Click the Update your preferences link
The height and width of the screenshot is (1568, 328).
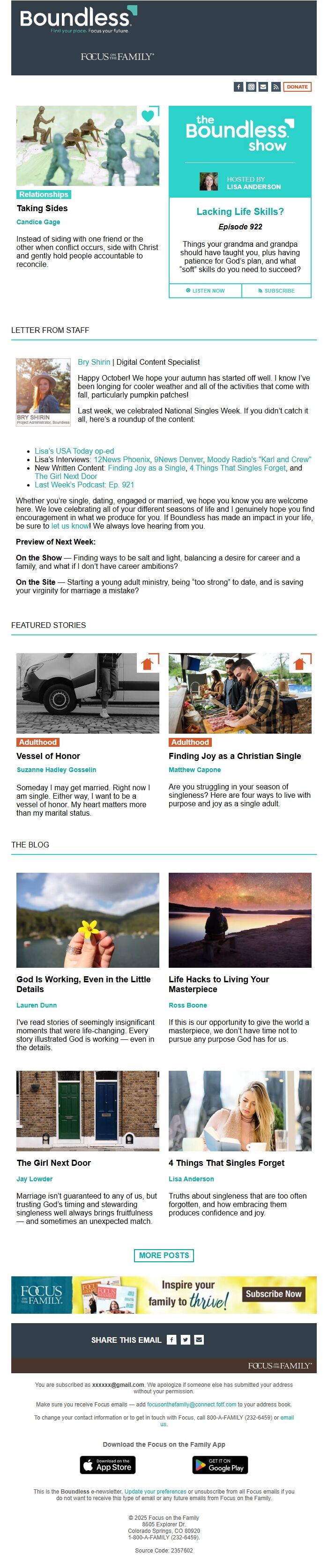156,1491
